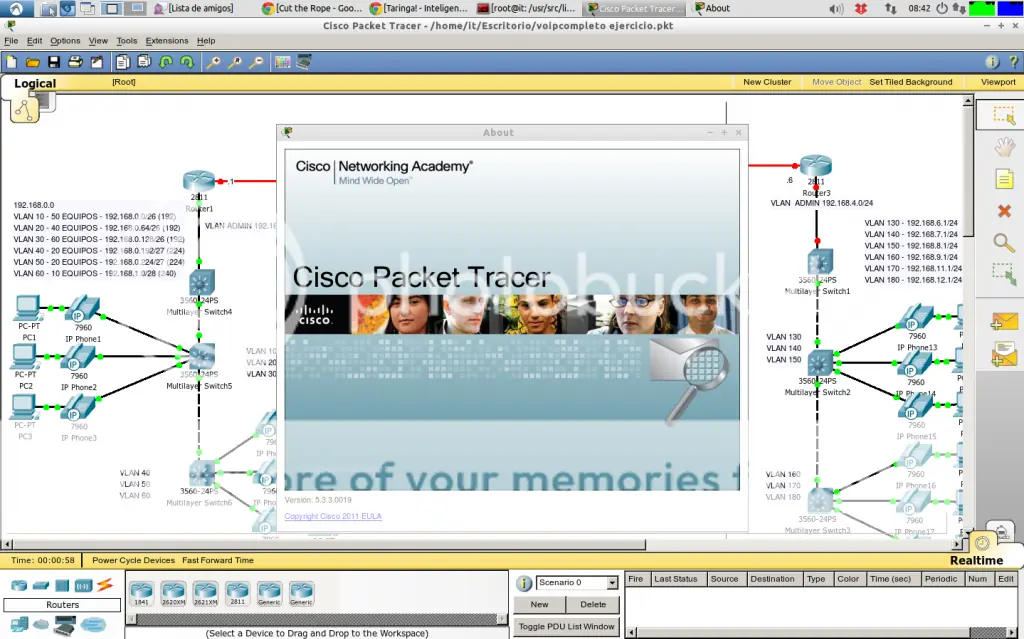The image size is (1024, 639).
Task: Save the network with the floppy disk icon
Action: [54, 62]
